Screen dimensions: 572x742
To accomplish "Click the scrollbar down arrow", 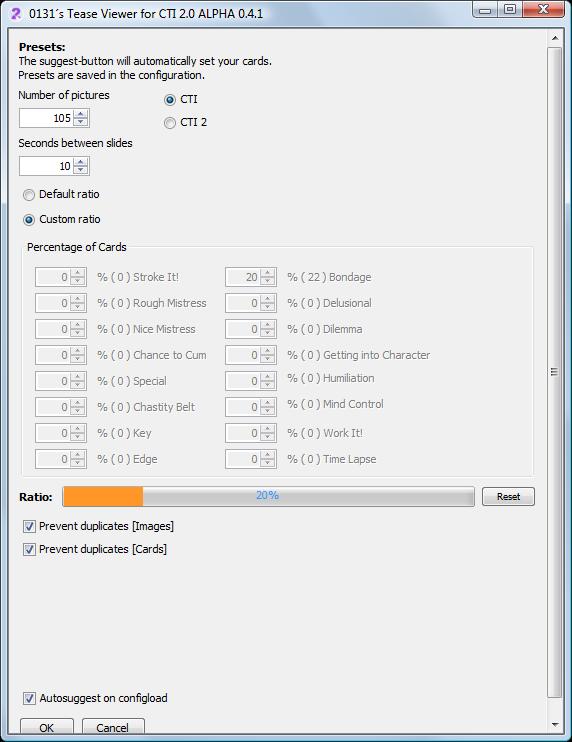I will [x=555, y=724].
